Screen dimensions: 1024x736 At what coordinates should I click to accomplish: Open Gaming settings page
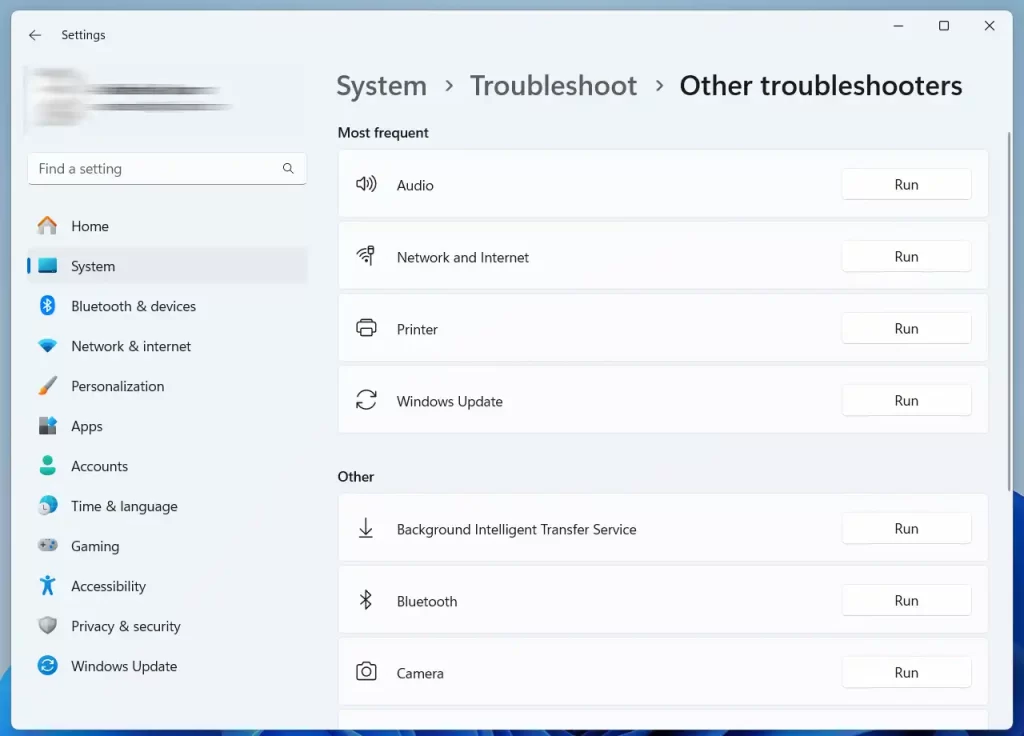[167, 546]
